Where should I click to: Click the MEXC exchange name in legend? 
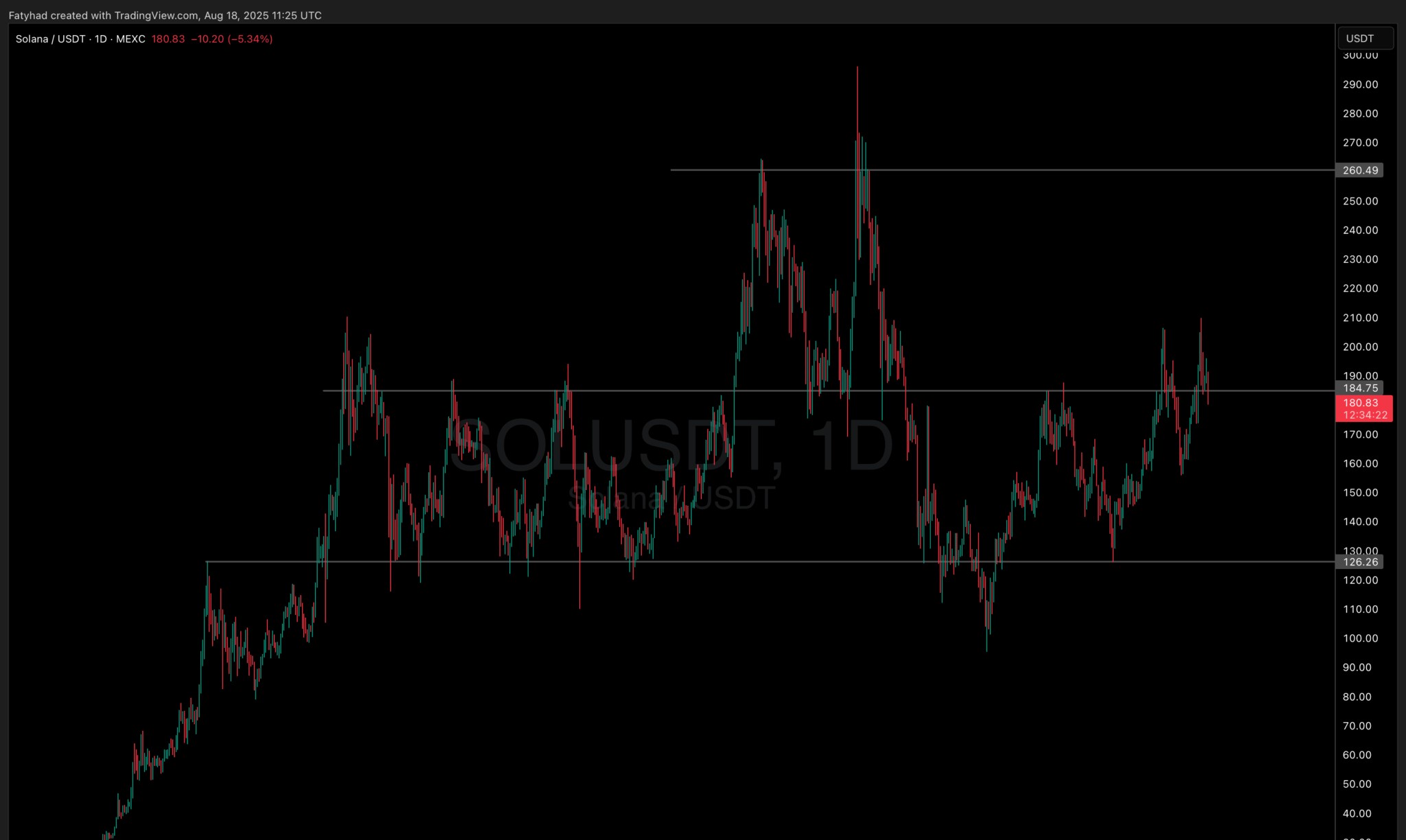(130, 39)
